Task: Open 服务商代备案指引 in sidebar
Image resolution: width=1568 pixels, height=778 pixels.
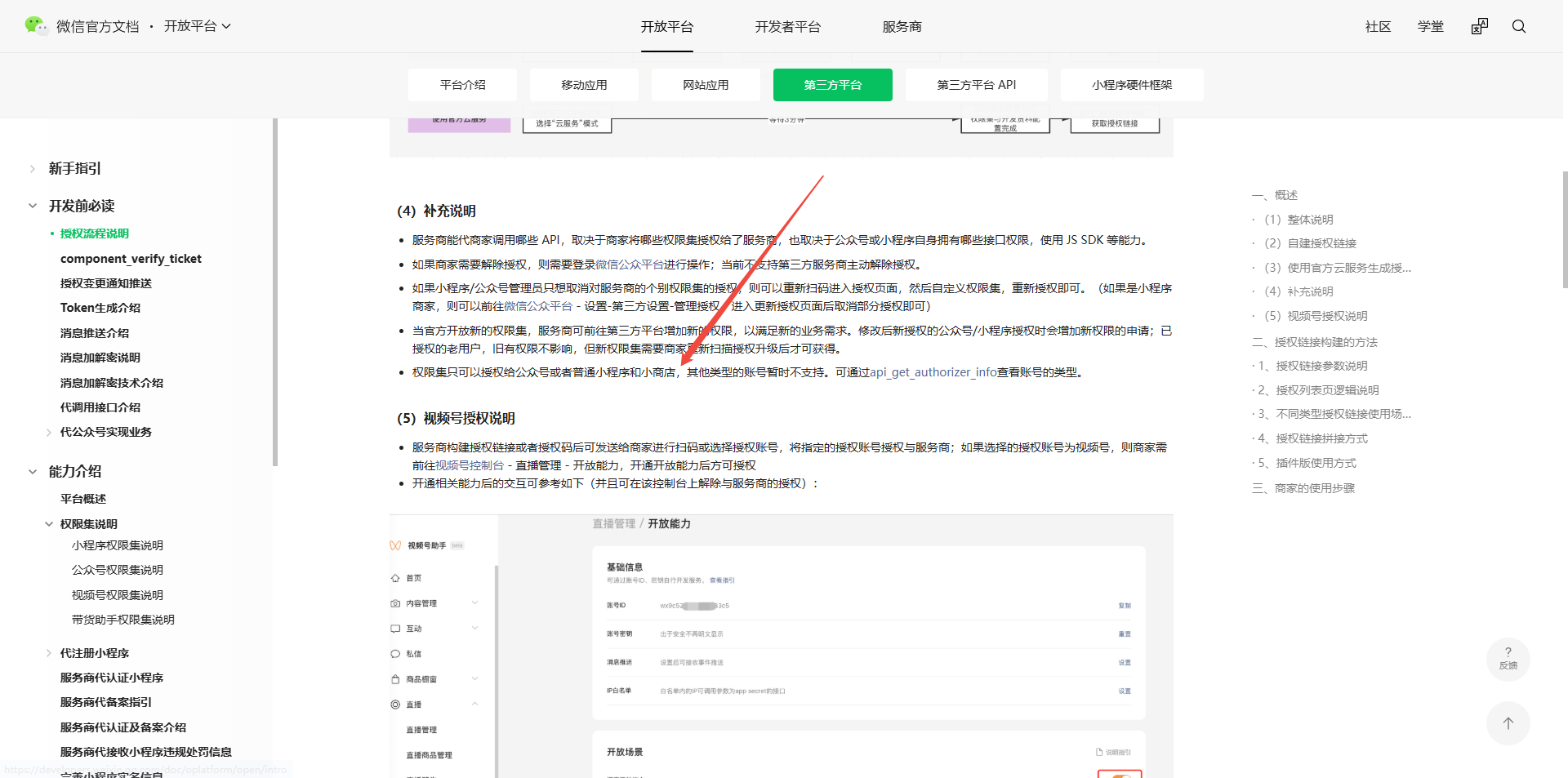Action: (x=106, y=702)
